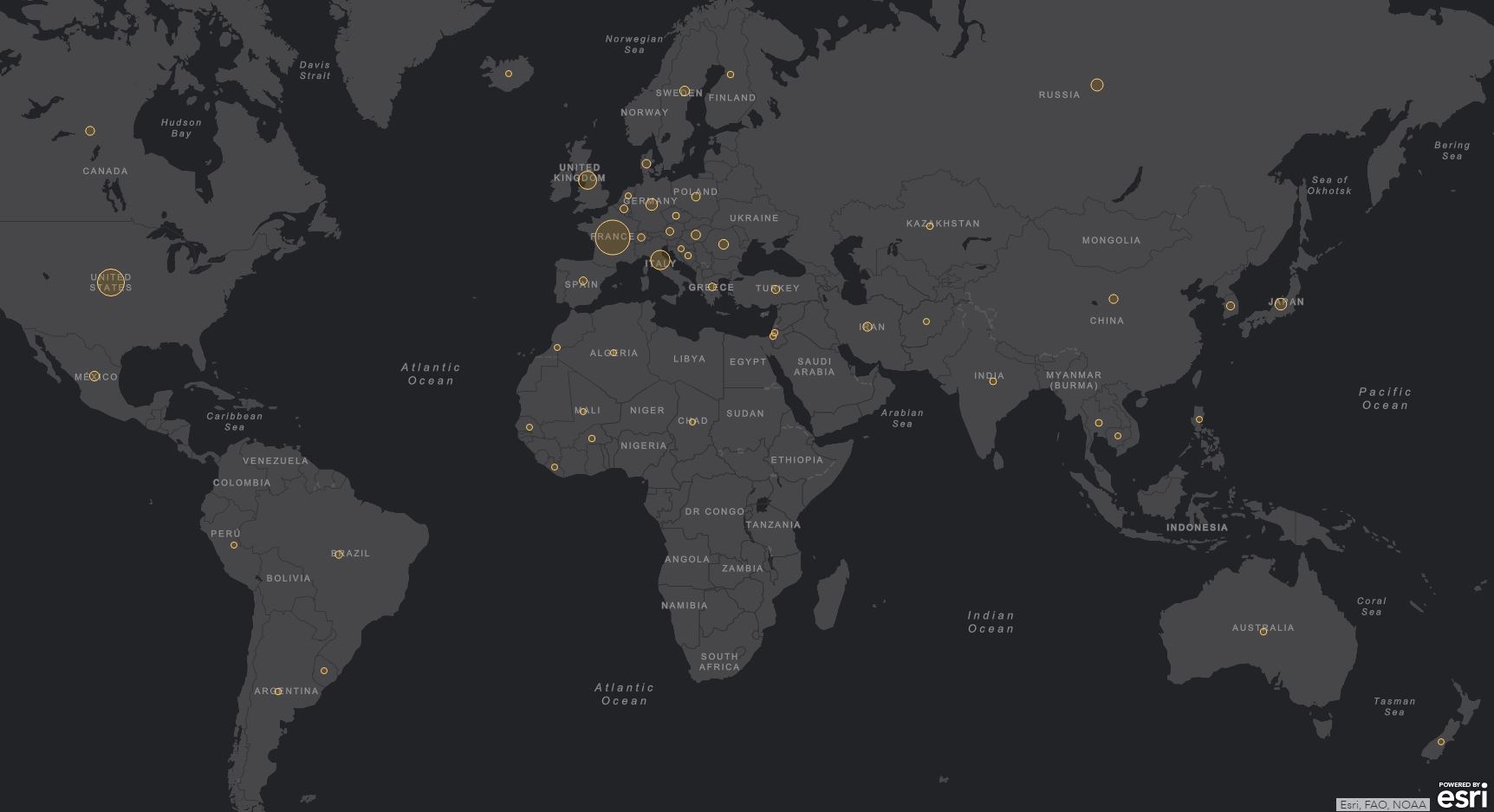Select the marker in India

993,381
